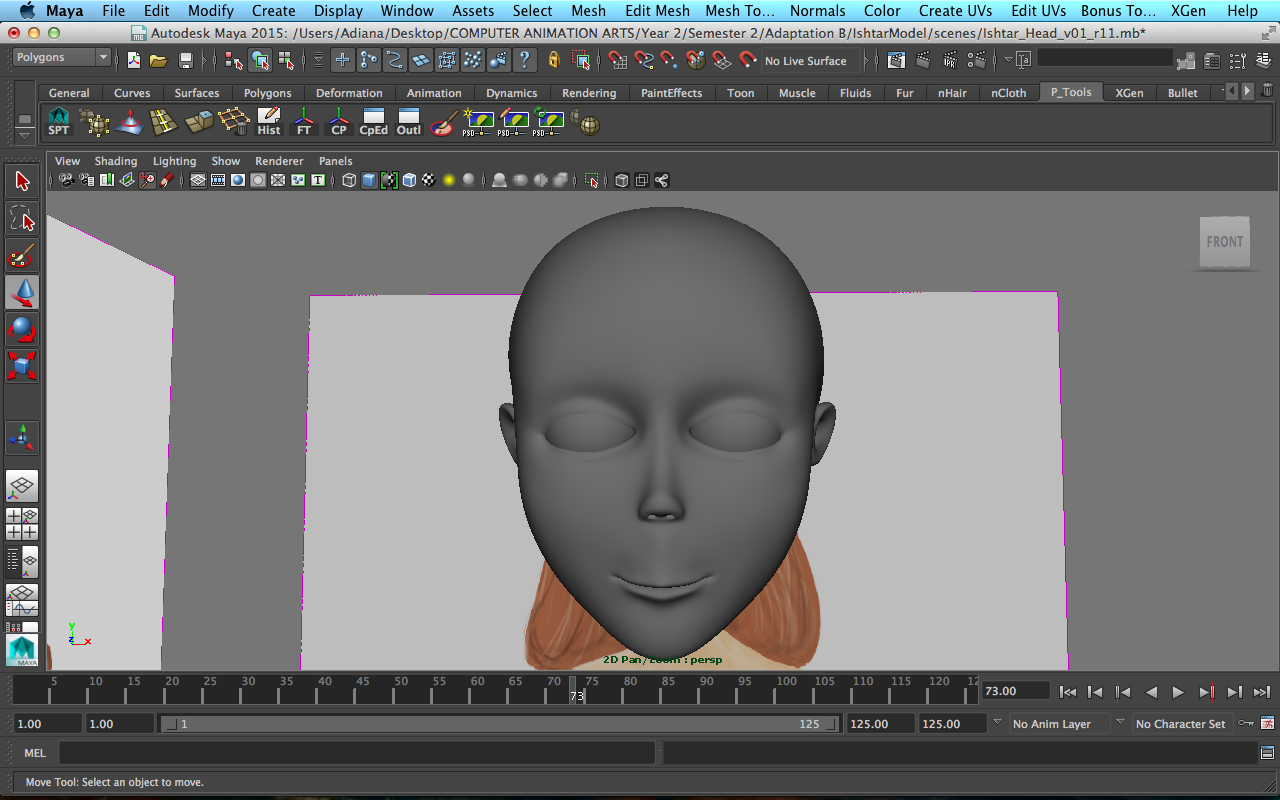
Task: Open the Hist shelf button
Action: click(269, 122)
